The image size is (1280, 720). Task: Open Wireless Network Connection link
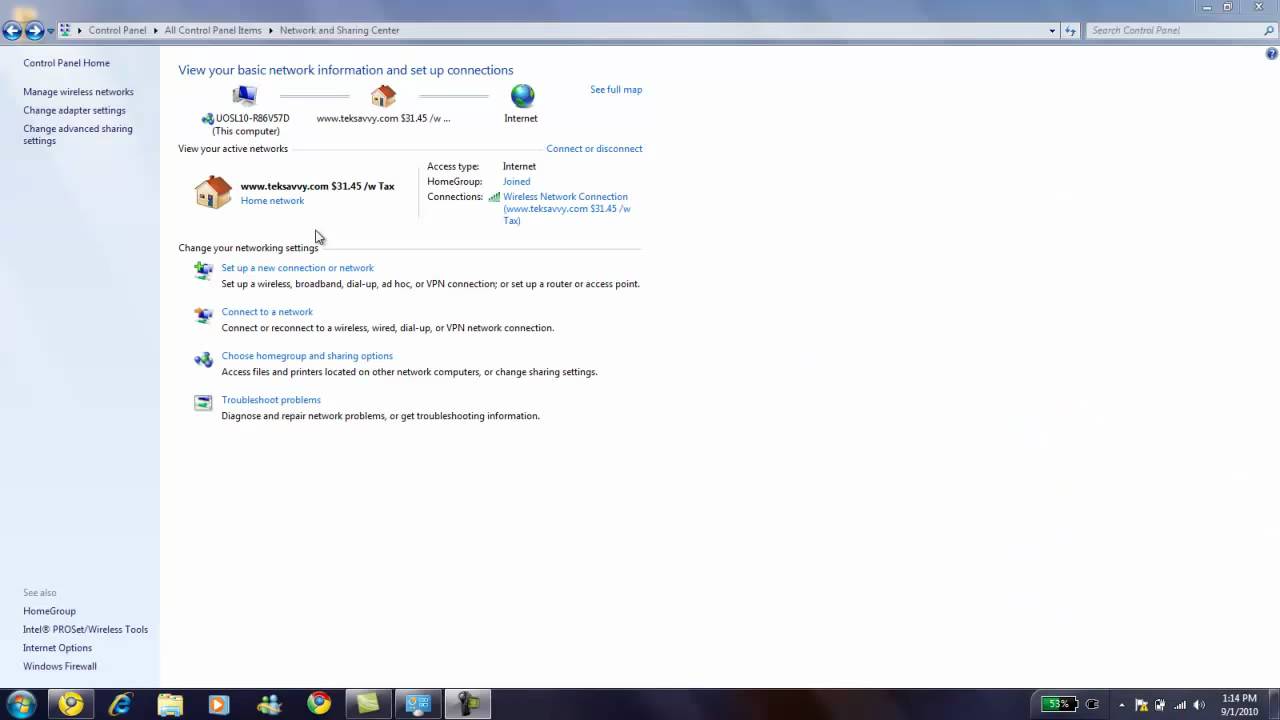pos(566,209)
